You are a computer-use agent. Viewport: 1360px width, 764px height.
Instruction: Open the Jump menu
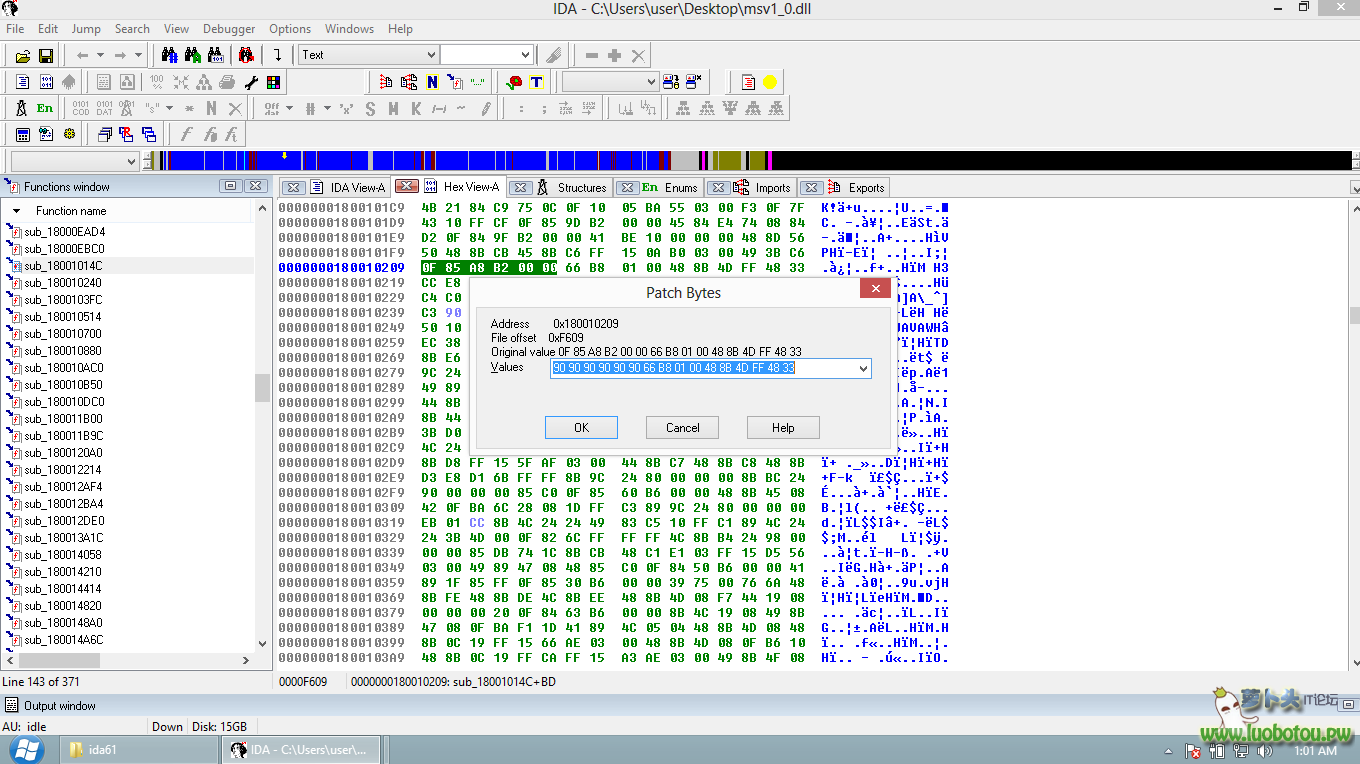[x=86, y=29]
